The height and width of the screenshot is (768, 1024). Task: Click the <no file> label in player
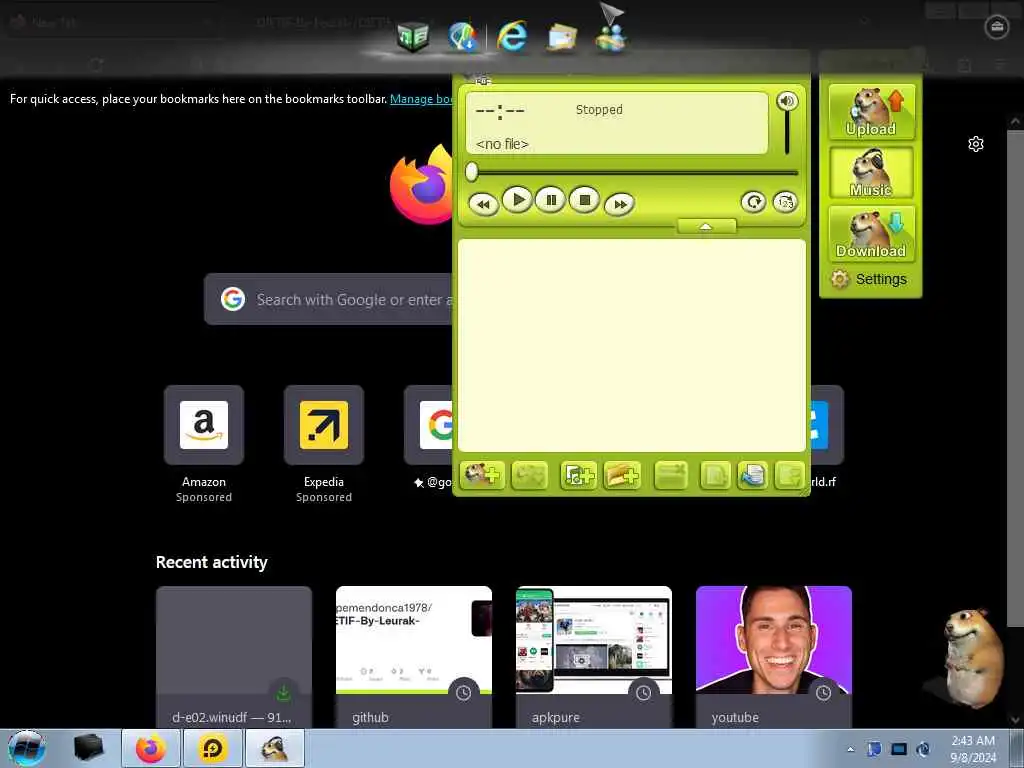[x=502, y=144]
